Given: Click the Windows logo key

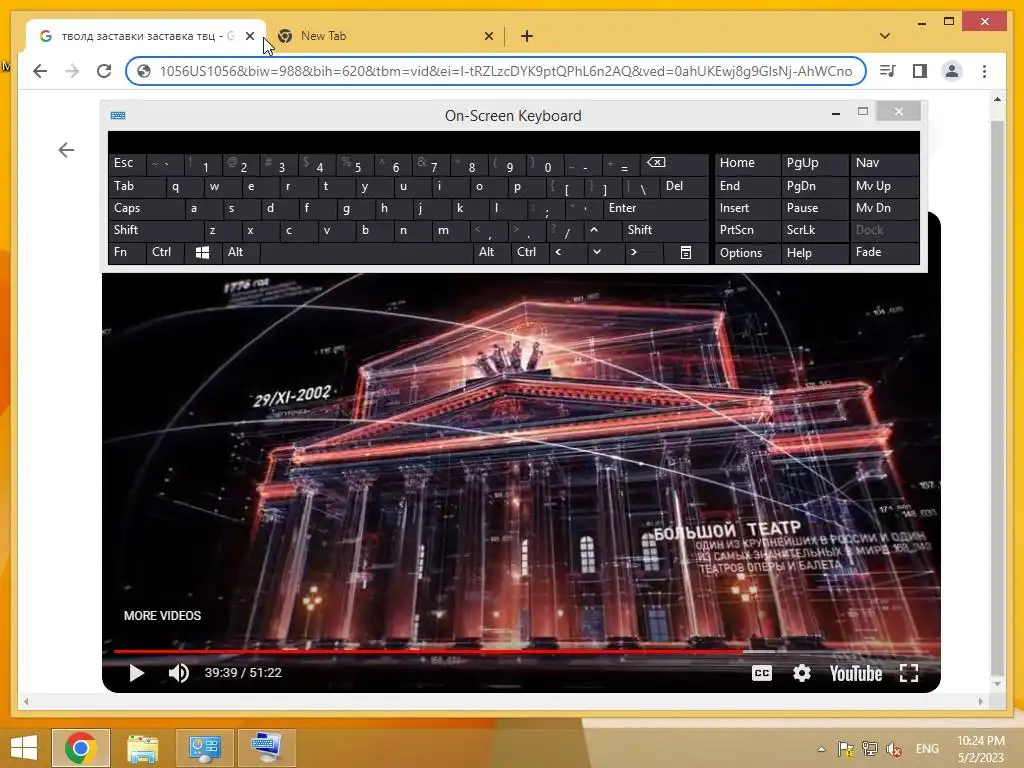Looking at the screenshot, I should 202,253.
